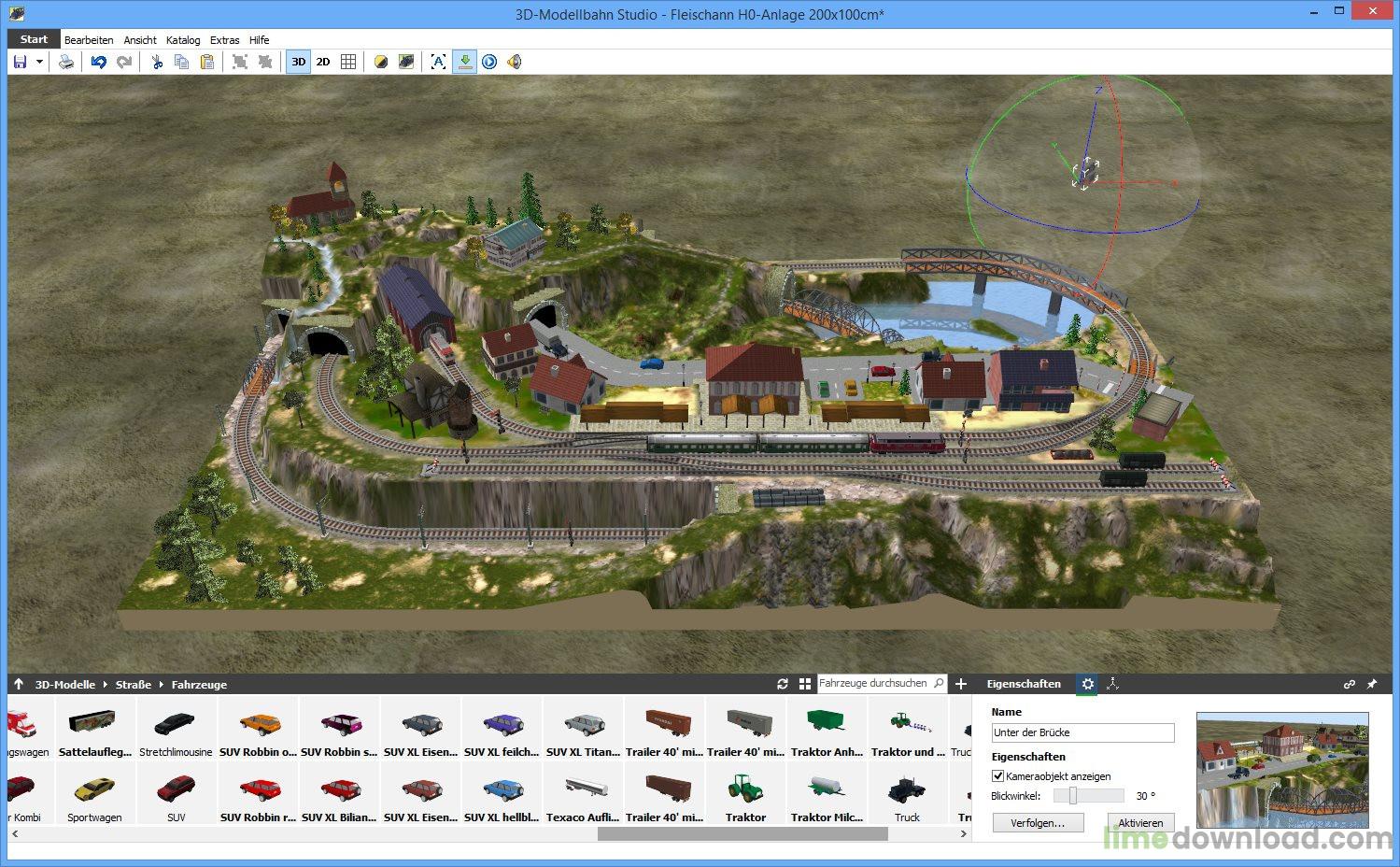Click the undo arrow icon
The height and width of the screenshot is (867, 1400).
(x=99, y=61)
